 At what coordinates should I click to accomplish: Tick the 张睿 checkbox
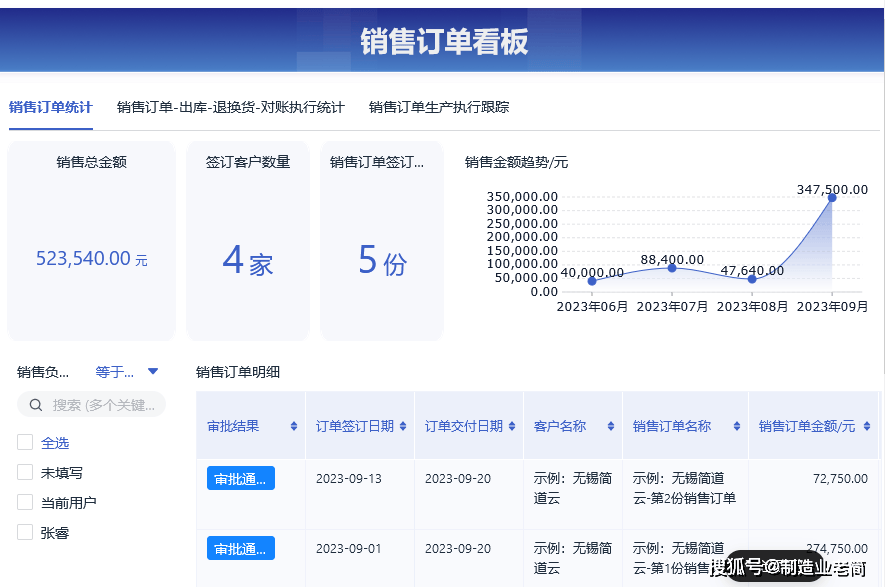click(x=25, y=532)
